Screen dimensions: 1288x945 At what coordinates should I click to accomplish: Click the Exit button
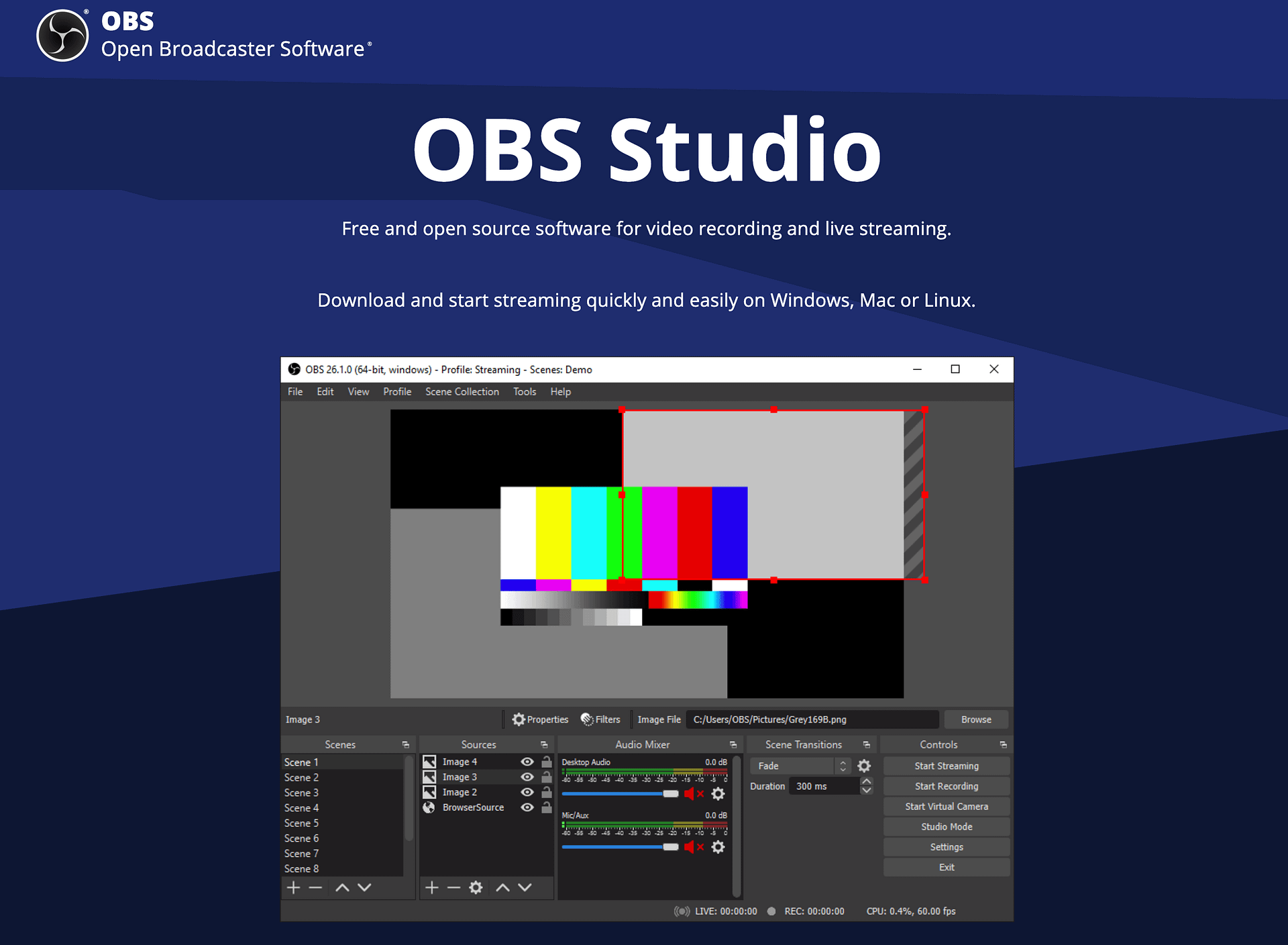tap(947, 867)
